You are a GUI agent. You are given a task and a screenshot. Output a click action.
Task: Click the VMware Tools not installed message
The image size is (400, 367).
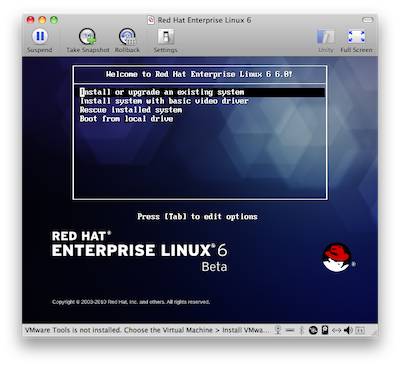[x=147, y=330]
